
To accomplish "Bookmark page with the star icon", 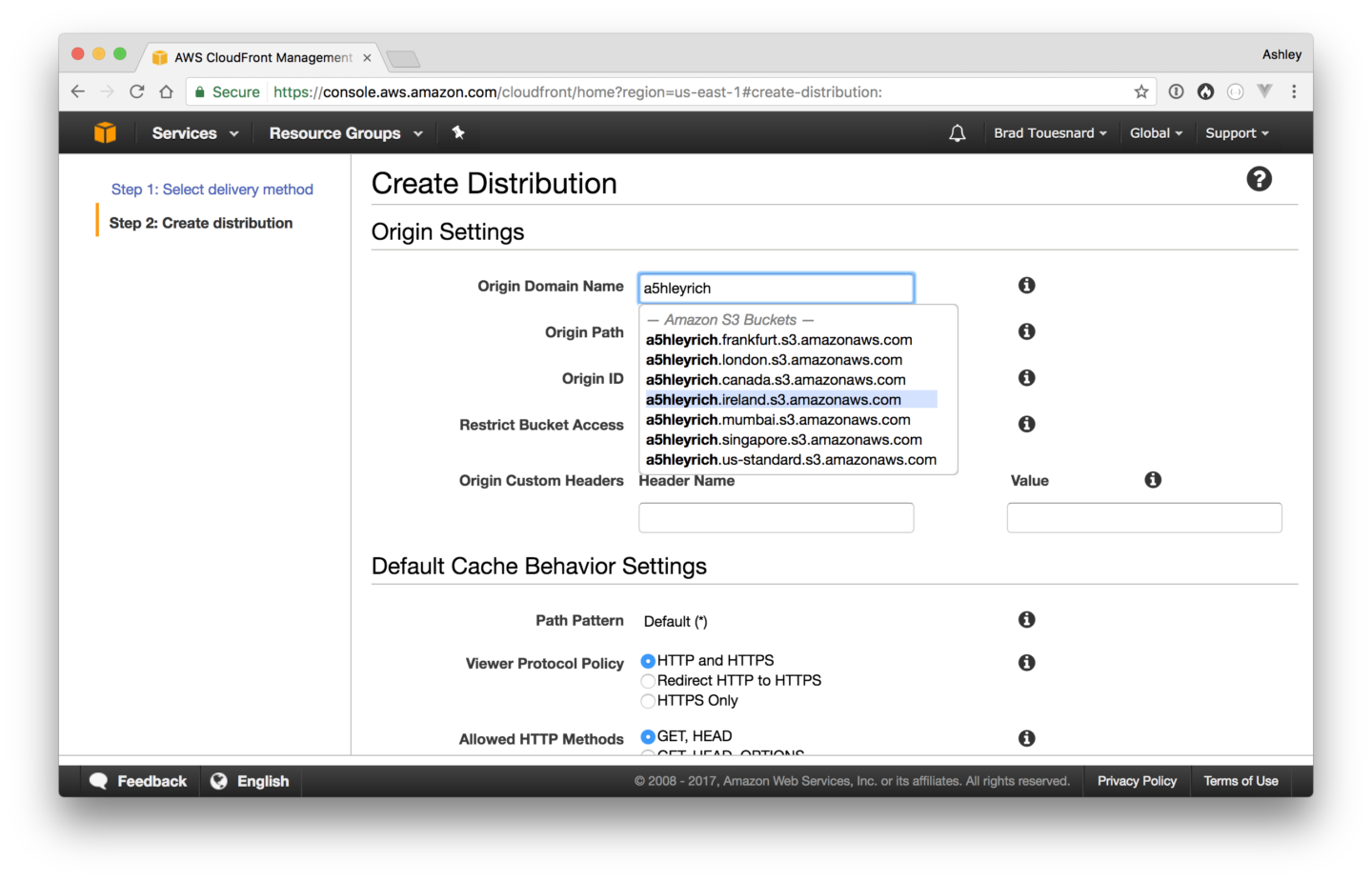I will click(1140, 92).
